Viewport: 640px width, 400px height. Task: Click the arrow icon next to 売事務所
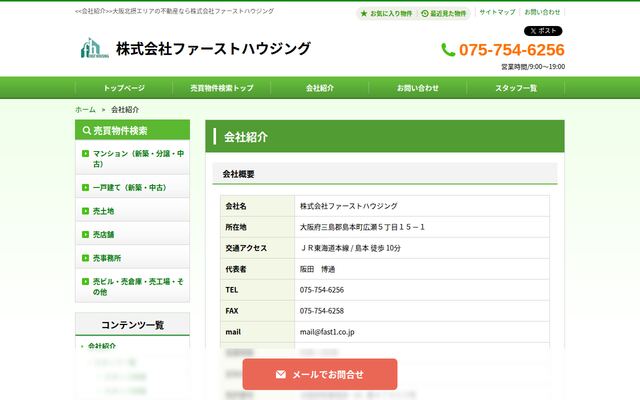click(x=85, y=258)
